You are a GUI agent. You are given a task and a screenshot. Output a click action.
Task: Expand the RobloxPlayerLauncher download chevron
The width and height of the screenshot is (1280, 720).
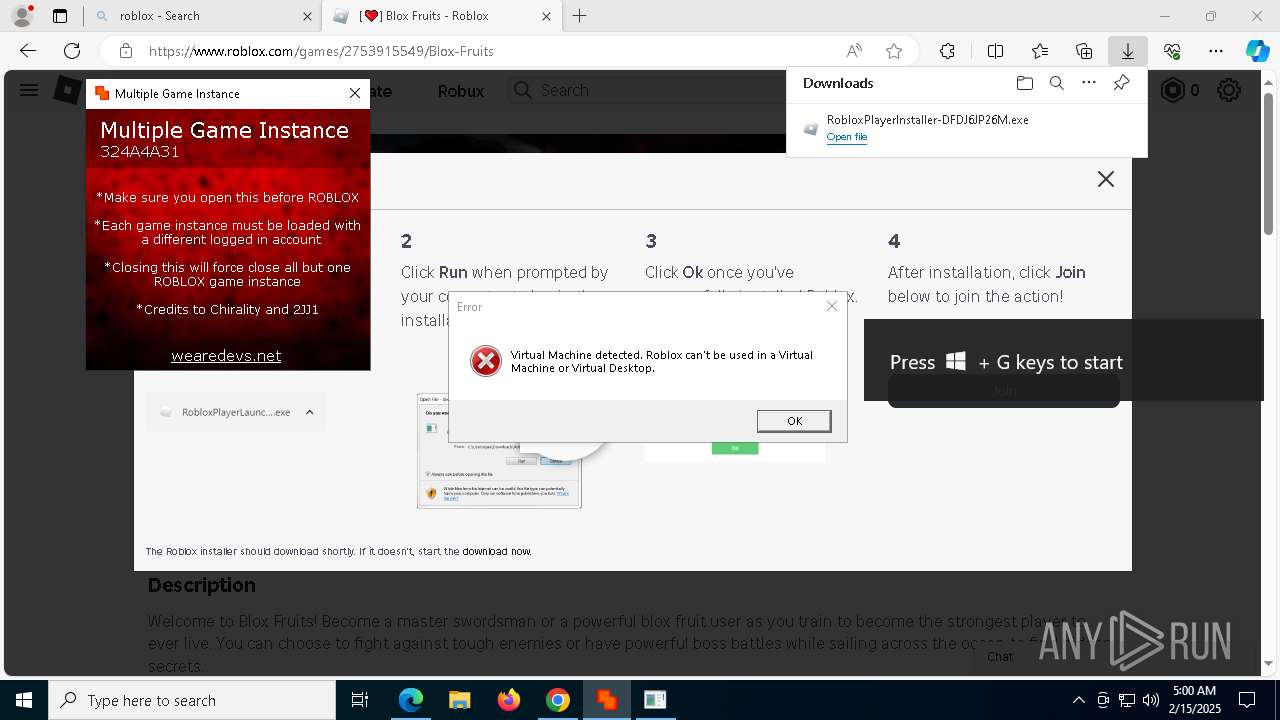click(x=309, y=412)
